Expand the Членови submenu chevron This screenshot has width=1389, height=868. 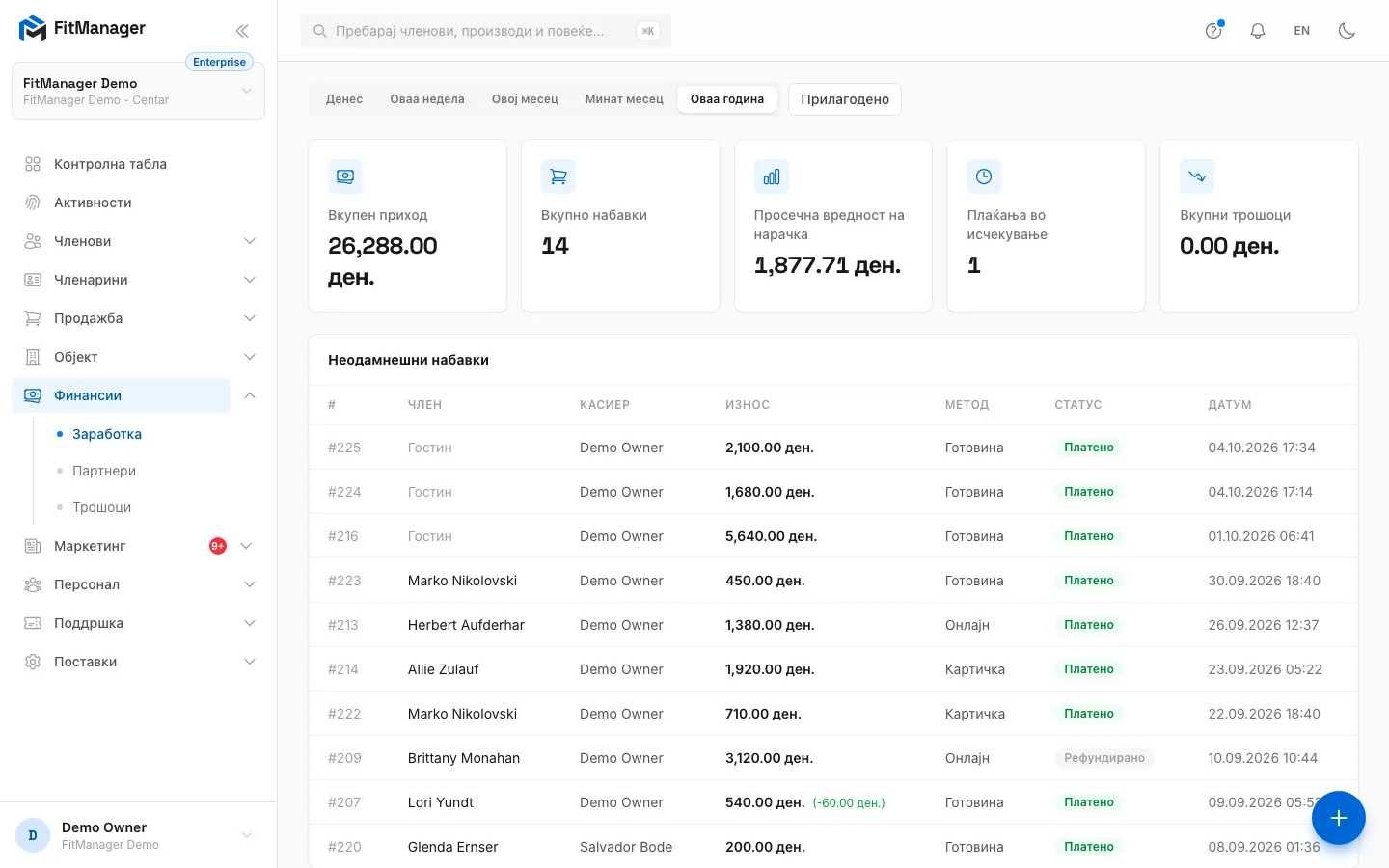(250, 241)
